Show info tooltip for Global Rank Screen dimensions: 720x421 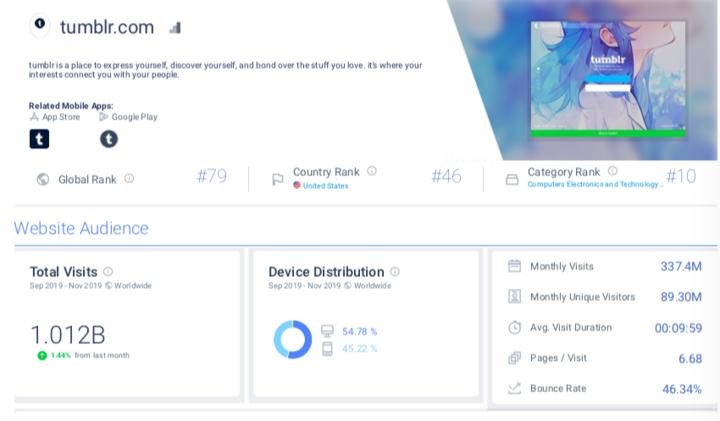click(129, 178)
